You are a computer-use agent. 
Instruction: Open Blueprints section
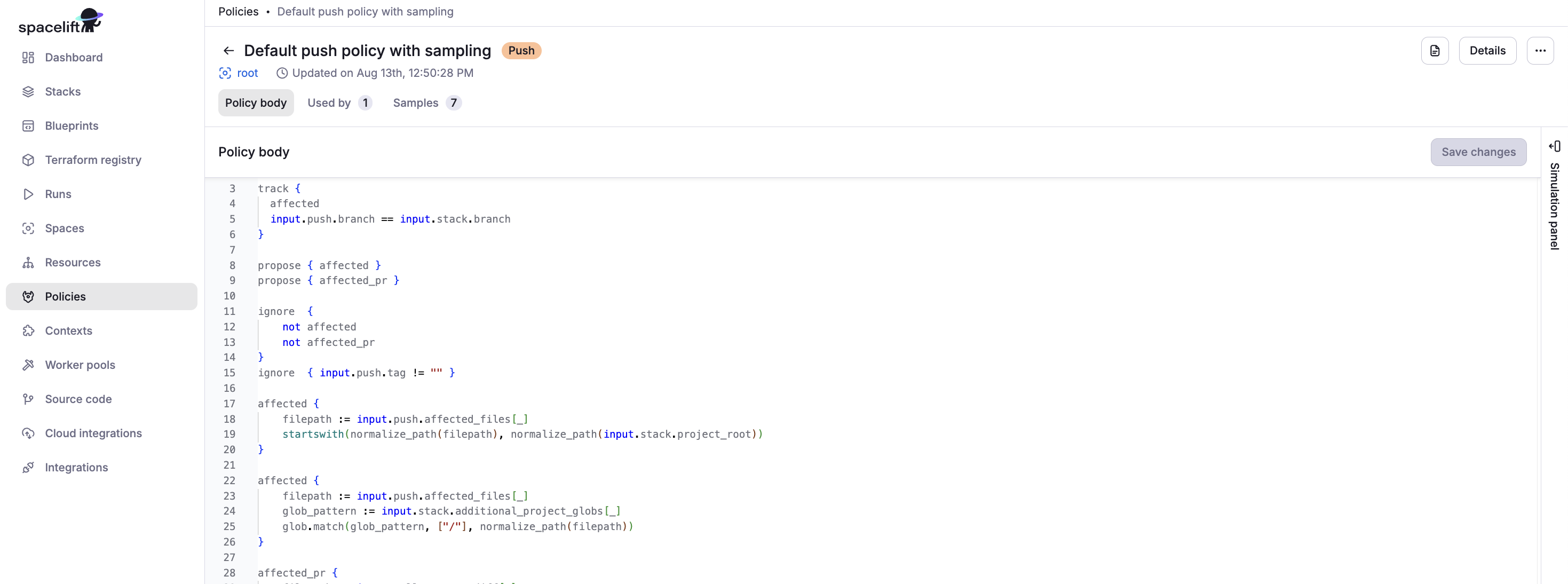coord(71,125)
